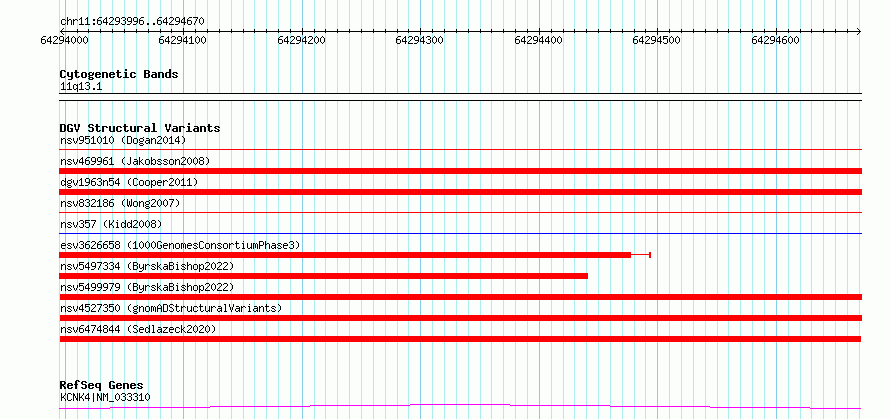Click the nsv951010 (Dogan2014) variant label

pyautogui.click(x=123, y=140)
